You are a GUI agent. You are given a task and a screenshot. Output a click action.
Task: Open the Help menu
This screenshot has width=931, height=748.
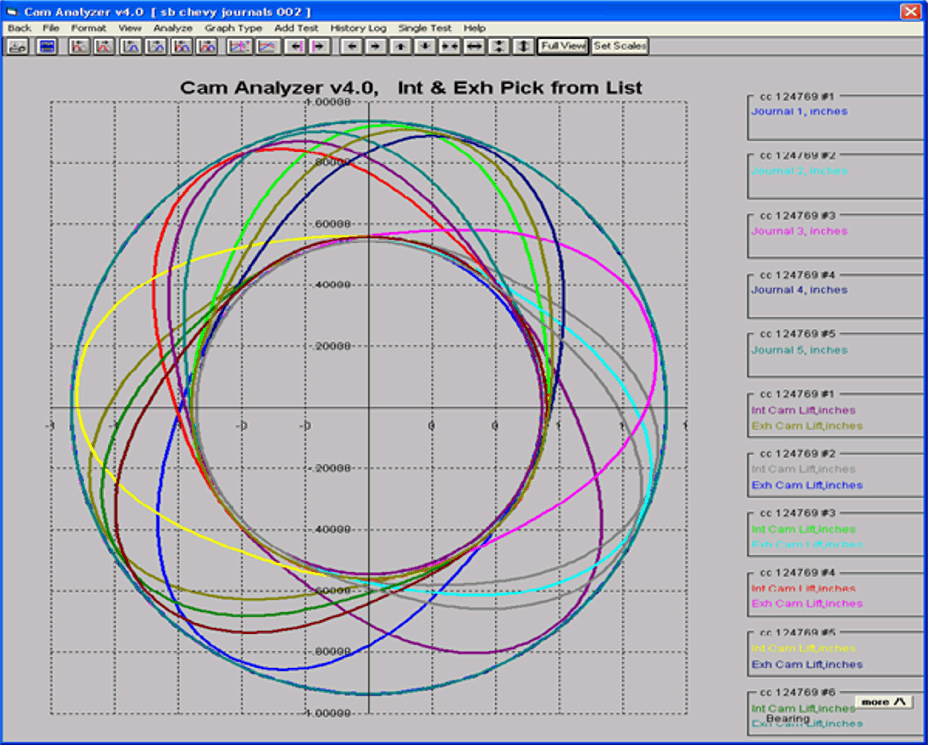(x=474, y=28)
